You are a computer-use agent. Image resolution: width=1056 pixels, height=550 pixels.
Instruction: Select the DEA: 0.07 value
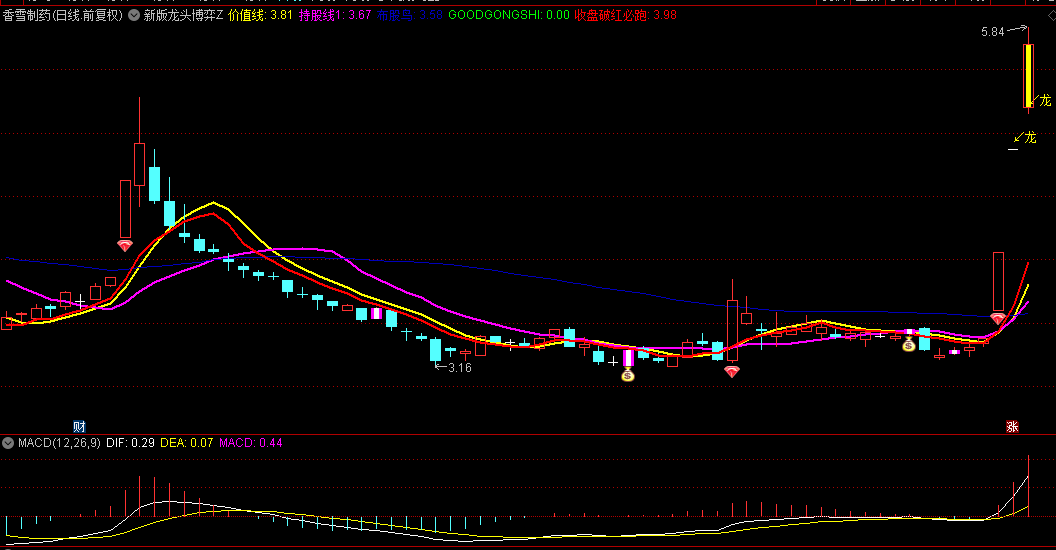(x=187, y=443)
